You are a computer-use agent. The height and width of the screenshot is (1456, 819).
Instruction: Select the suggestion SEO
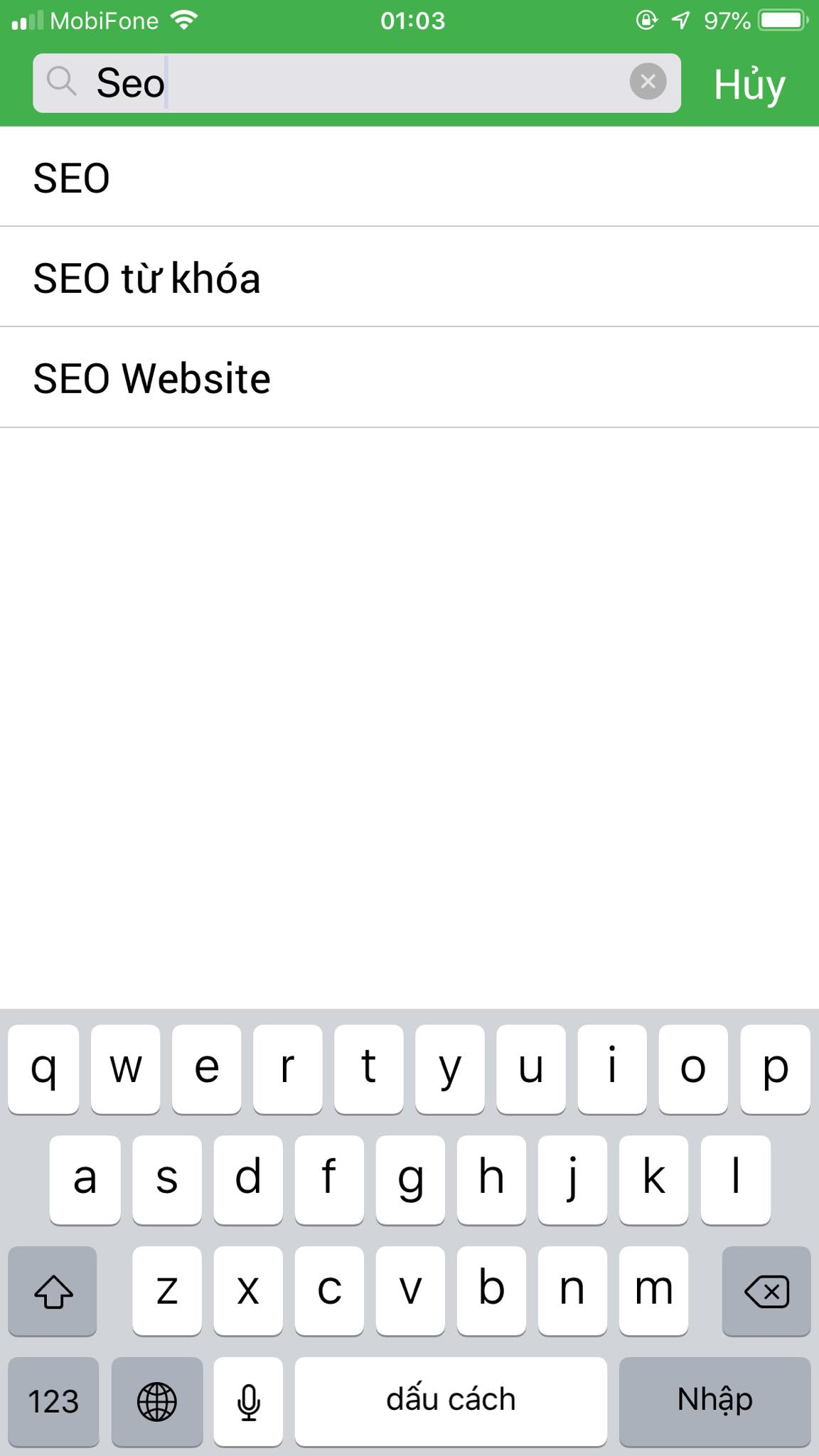[70, 177]
